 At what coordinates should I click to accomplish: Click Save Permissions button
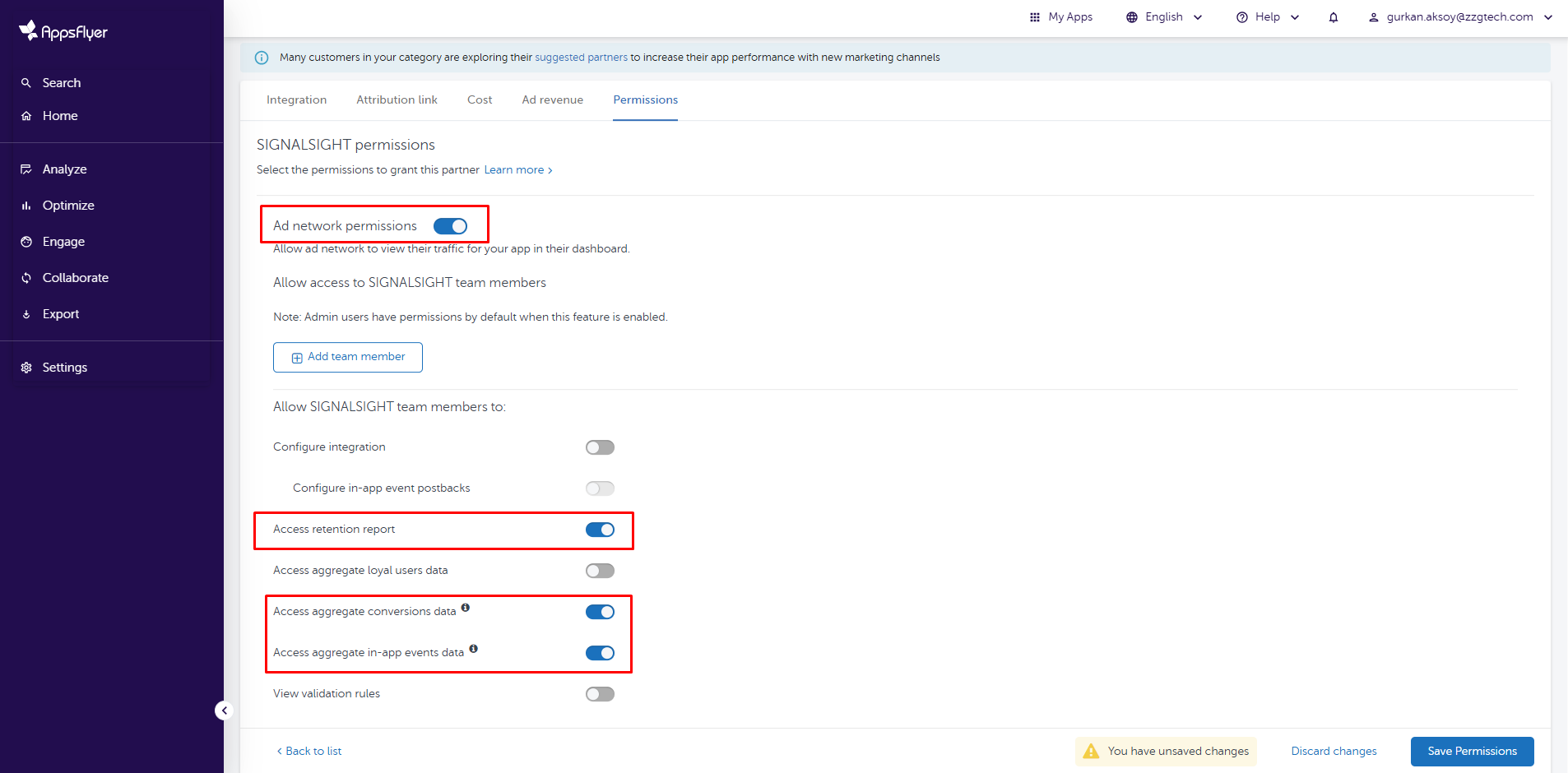pyautogui.click(x=1472, y=752)
